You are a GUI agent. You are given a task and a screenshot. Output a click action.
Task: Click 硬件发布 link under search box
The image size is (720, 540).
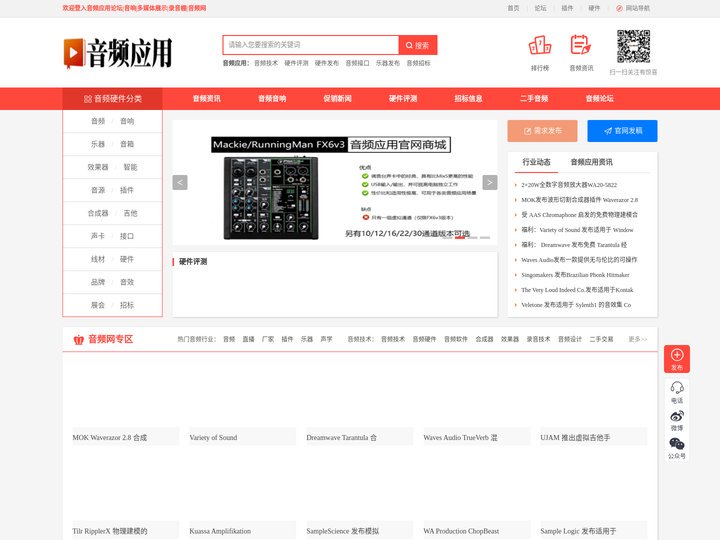coord(326,63)
